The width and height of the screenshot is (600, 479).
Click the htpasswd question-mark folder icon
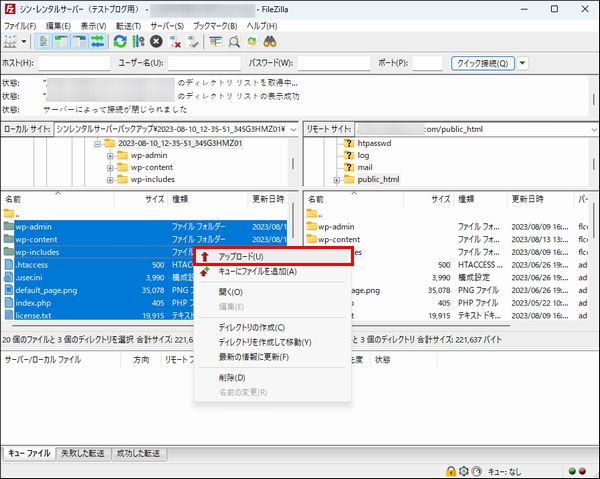(348, 143)
